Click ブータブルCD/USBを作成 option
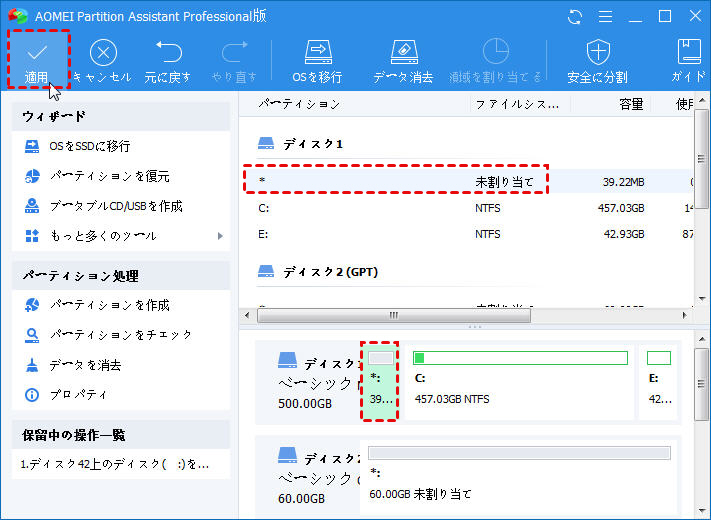711x520 pixels. (115, 206)
